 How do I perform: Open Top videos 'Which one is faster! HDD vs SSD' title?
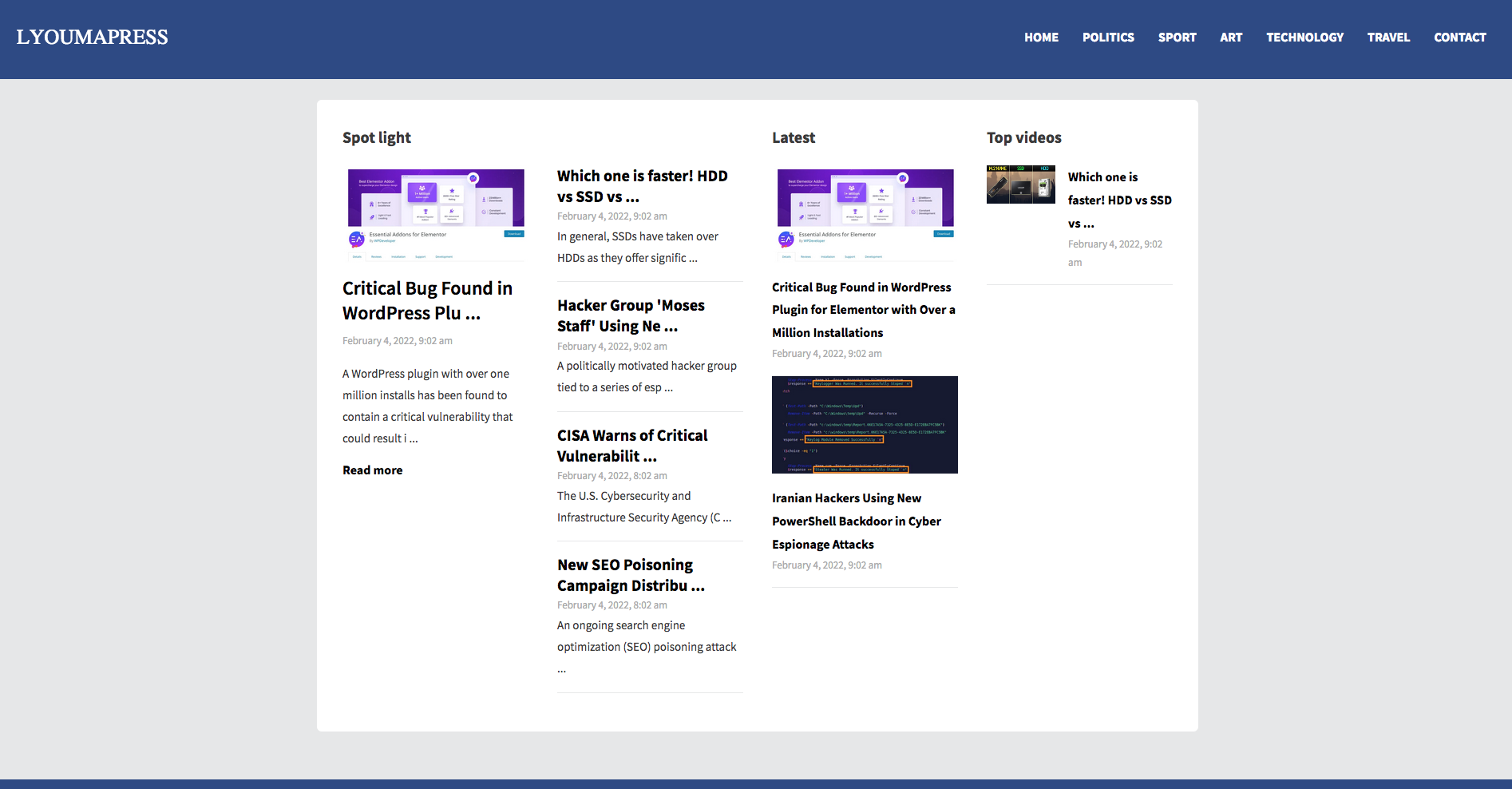point(1120,200)
